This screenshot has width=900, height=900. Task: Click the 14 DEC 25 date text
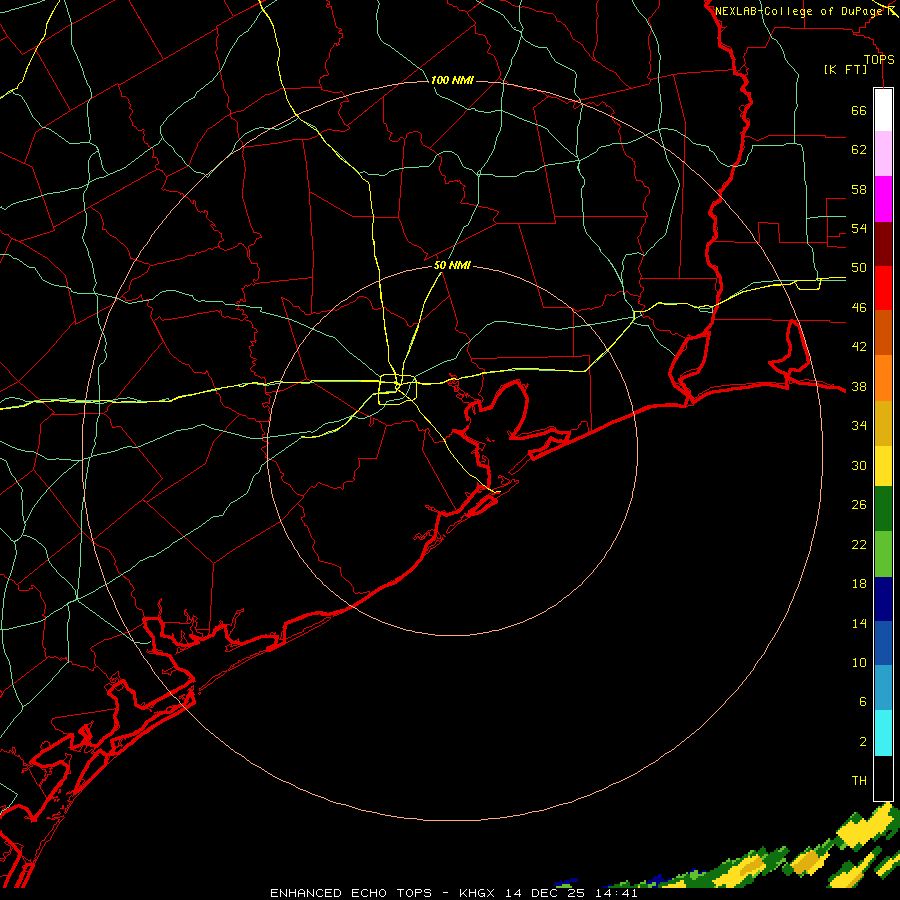(x=545, y=893)
